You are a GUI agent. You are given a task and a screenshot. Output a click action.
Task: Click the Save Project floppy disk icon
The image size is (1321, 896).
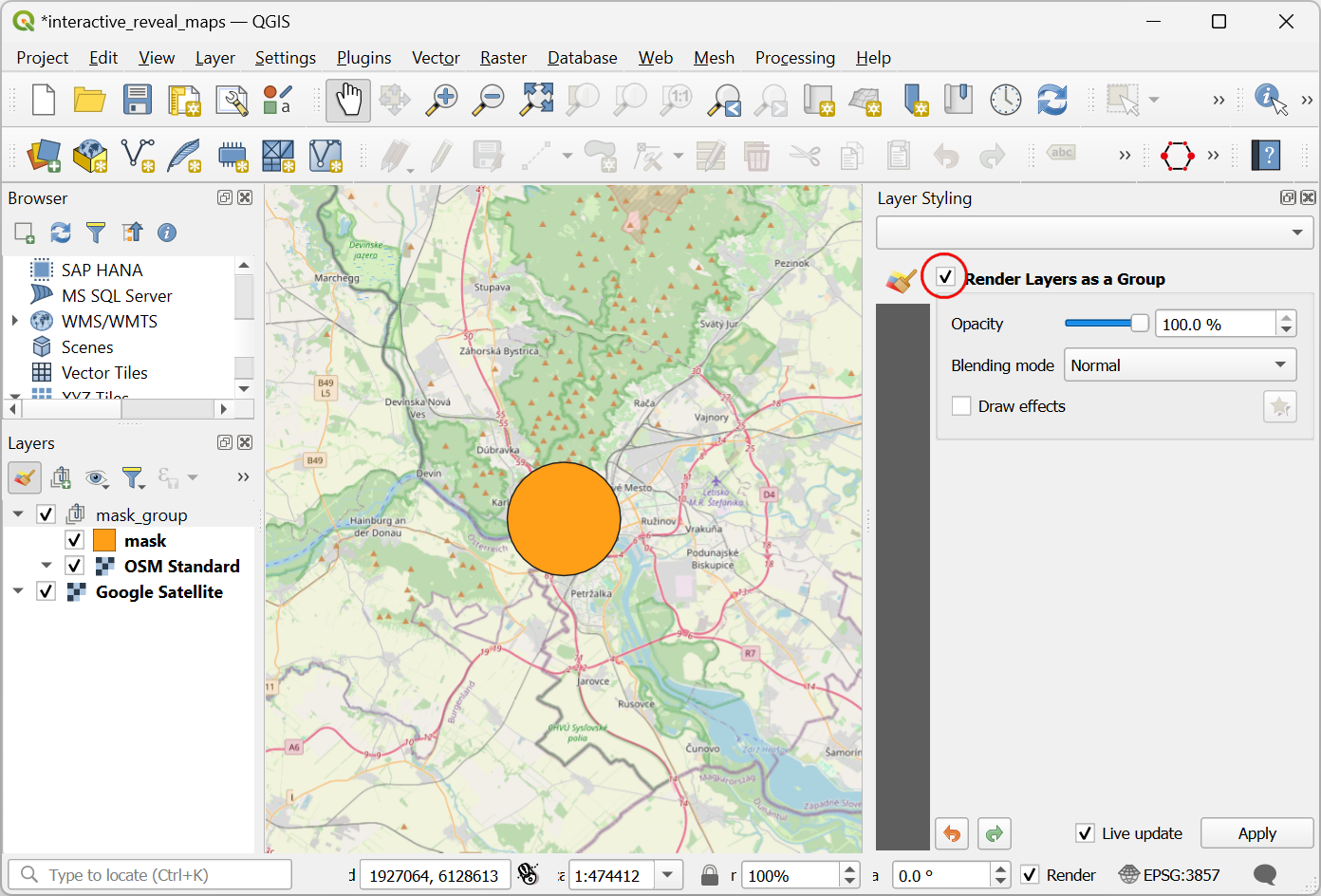[x=138, y=100]
